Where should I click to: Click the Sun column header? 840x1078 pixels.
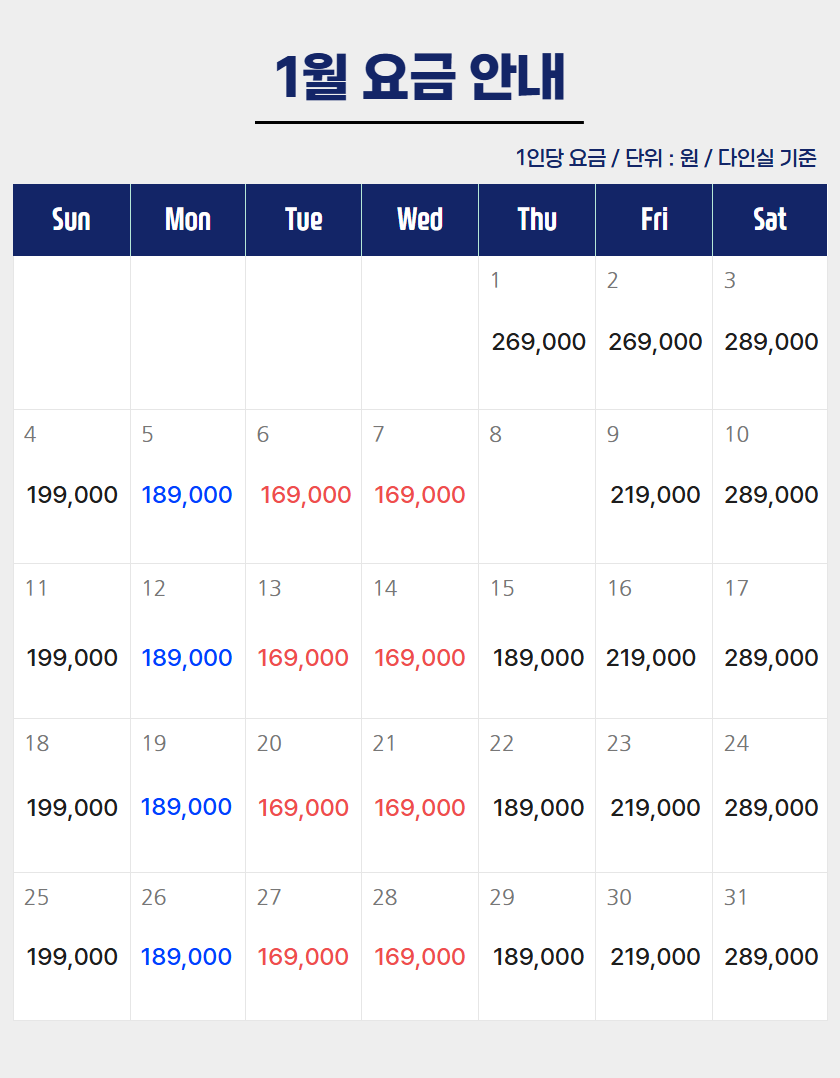pyautogui.click(x=71, y=220)
